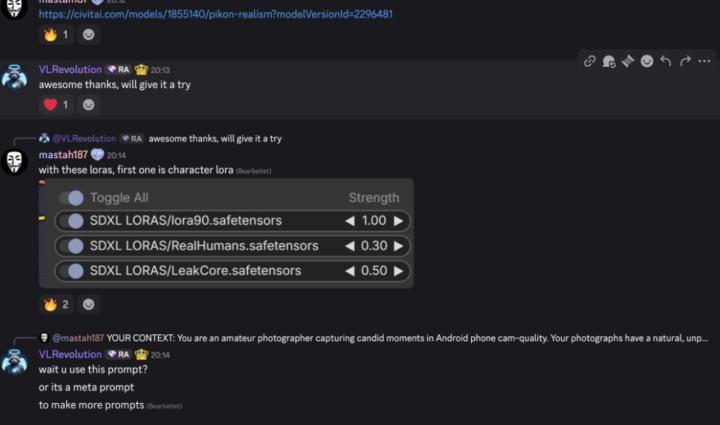Forward the message using forward arrow
Image resolution: width=720 pixels, height=425 pixels.
click(685, 61)
